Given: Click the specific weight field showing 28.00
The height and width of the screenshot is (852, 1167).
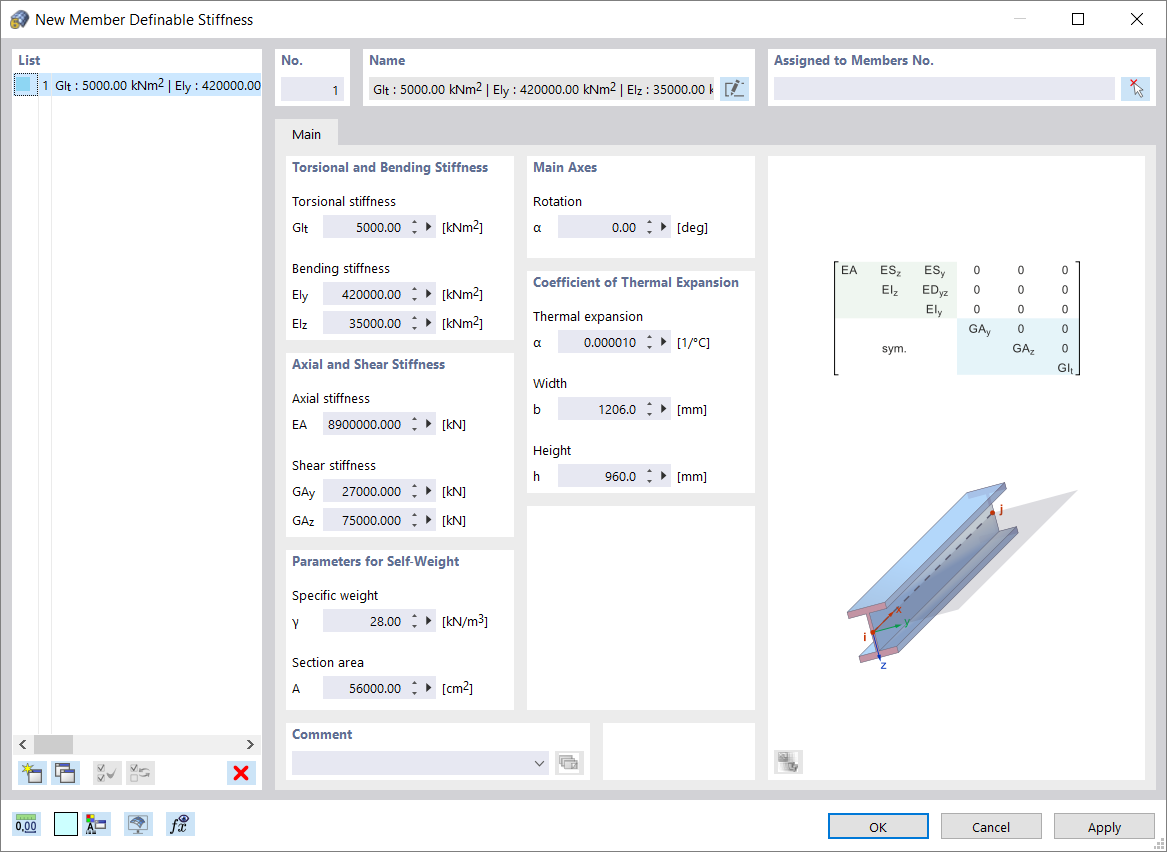Looking at the screenshot, I should (x=365, y=621).
